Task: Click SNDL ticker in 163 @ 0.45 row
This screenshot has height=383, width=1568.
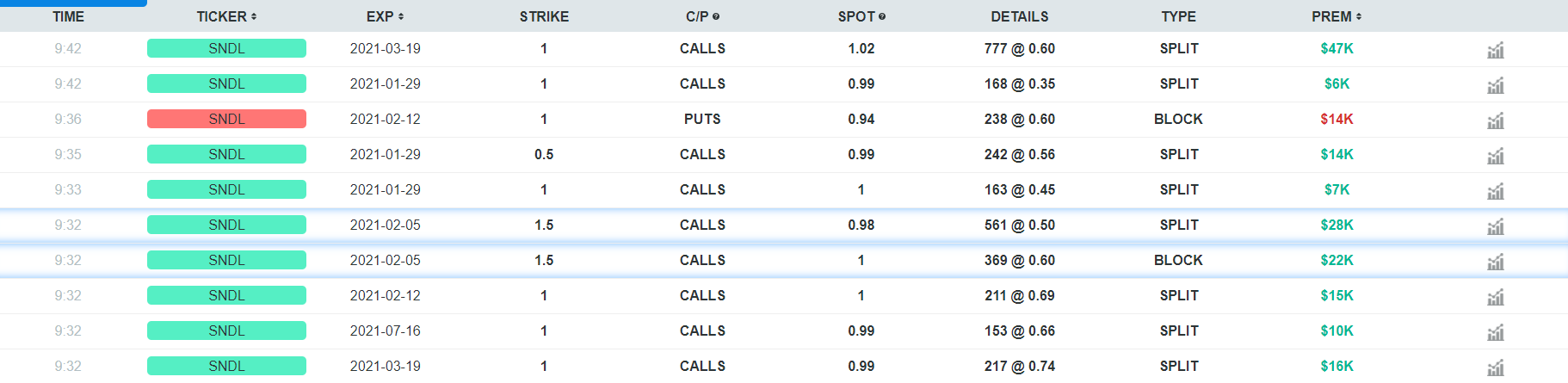Action: (x=226, y=189)
